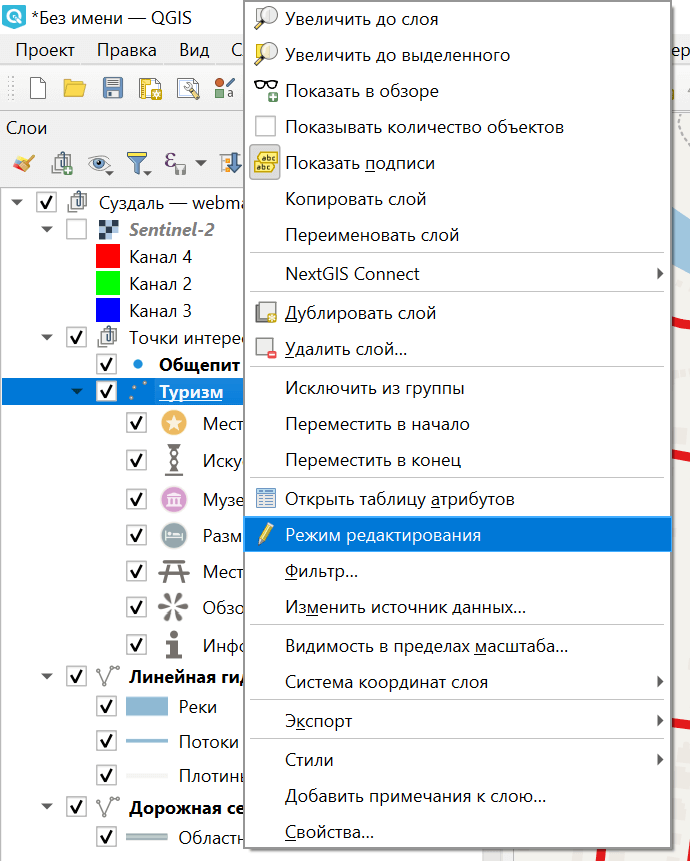Click the New Project icon

point(38,88)
